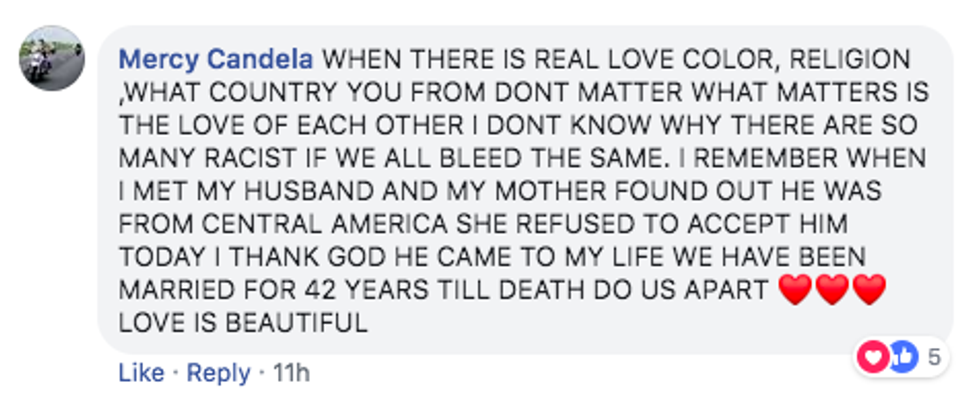Open the 11h timestamp link
Screen dimensions: 980x401
point(291,373)
